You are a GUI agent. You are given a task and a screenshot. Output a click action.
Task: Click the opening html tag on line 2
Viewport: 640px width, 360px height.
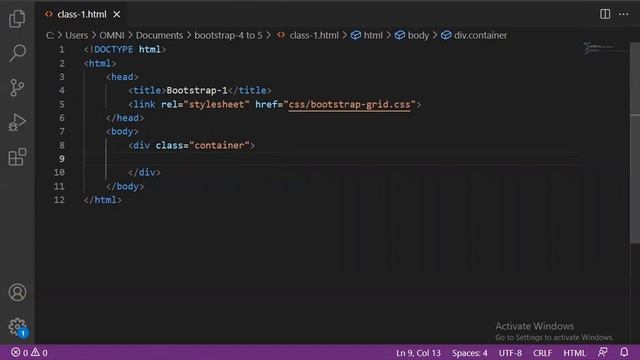point(100,64)
